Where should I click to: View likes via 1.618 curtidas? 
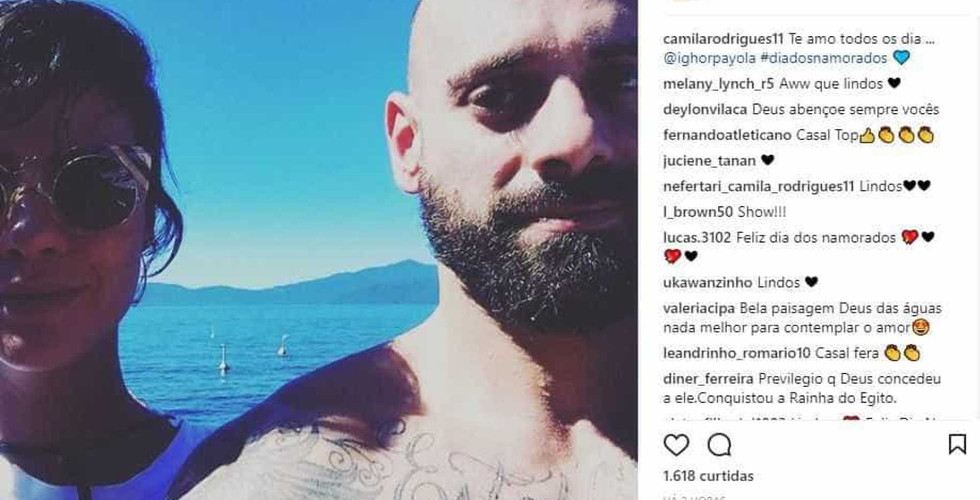[x=708, y=476]
